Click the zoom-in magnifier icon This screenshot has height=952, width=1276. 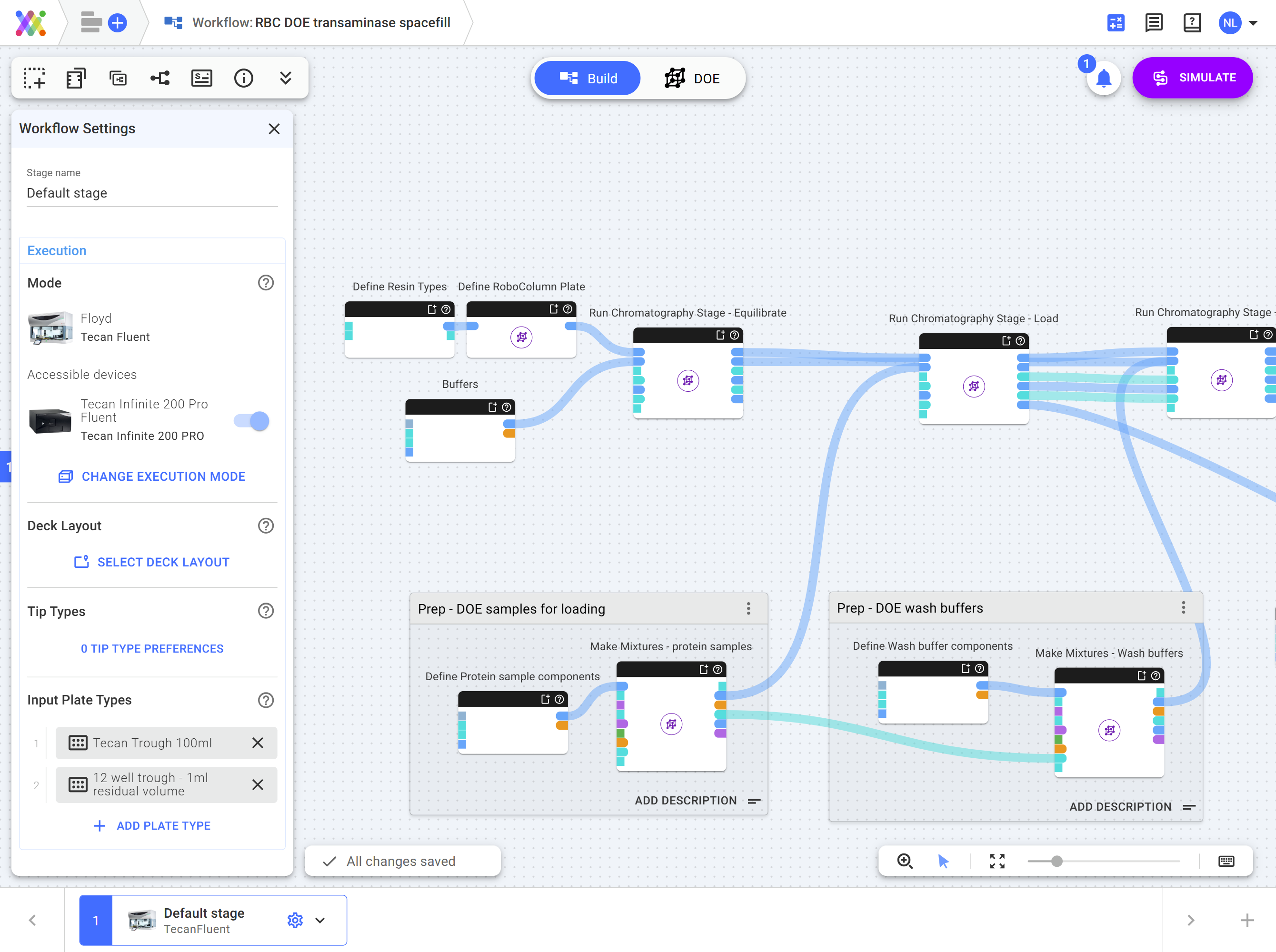(905, 861)
